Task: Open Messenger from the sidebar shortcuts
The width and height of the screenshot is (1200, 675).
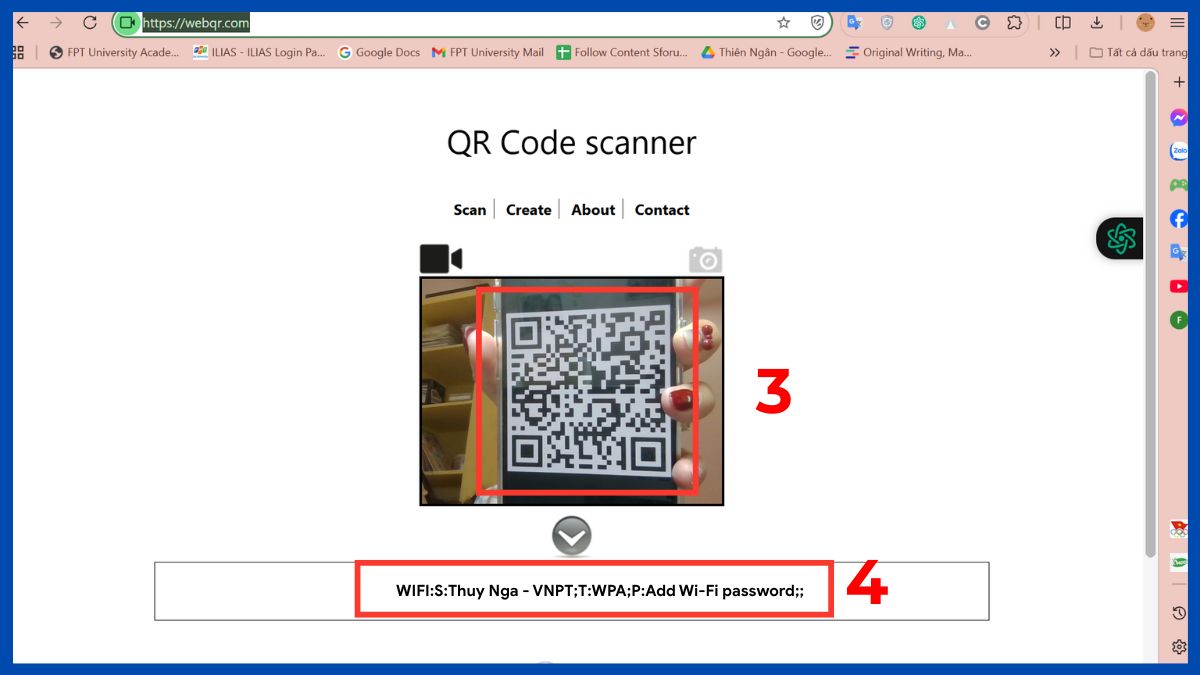Action: [1178, 117]
